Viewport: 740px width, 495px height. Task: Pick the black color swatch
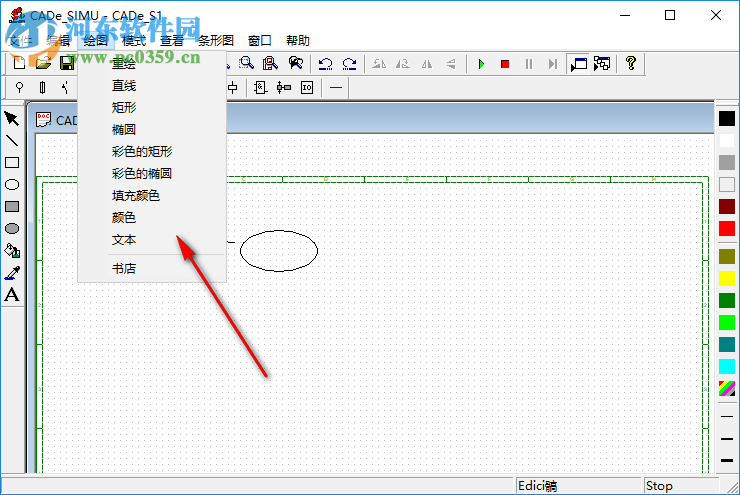(727, 118)
